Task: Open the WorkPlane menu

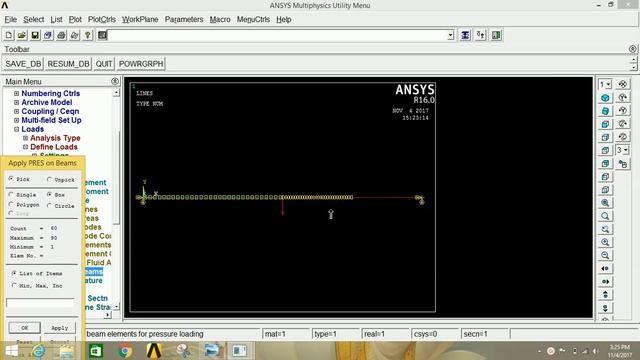Action: click(140, 20)
